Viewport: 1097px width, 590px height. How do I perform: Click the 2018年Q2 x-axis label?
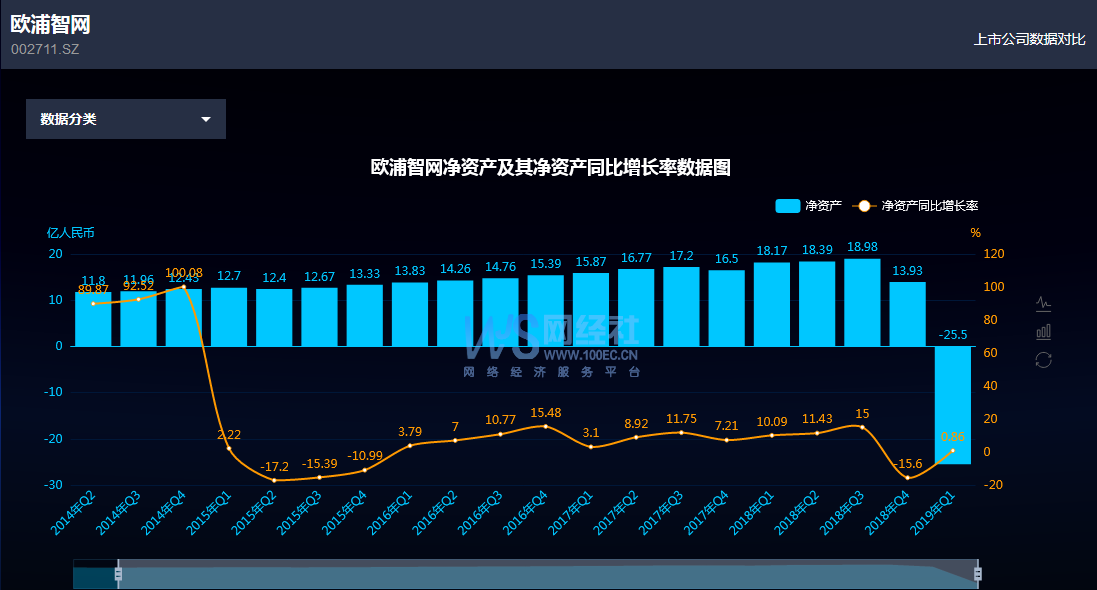coord(797,513)
